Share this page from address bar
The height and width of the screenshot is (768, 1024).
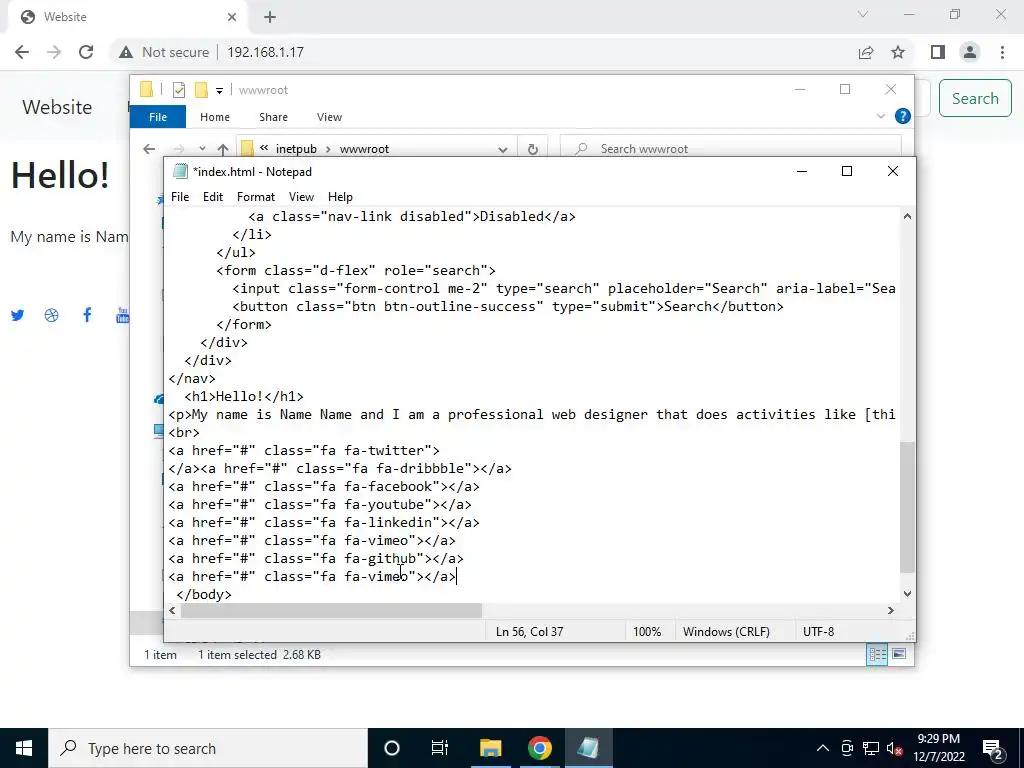click(866, 52)
